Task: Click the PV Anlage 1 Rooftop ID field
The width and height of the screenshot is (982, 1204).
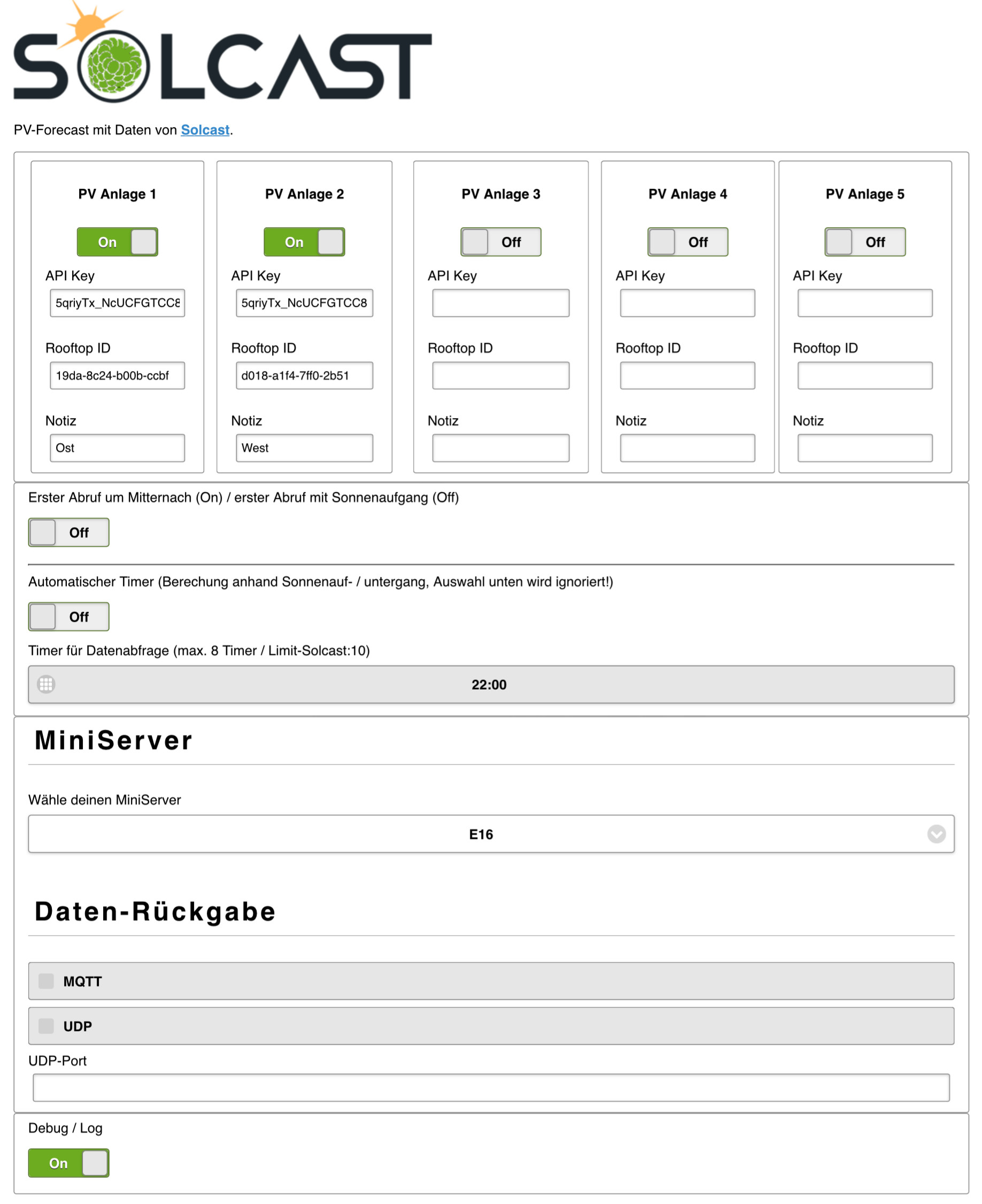Action: point(117,376)
